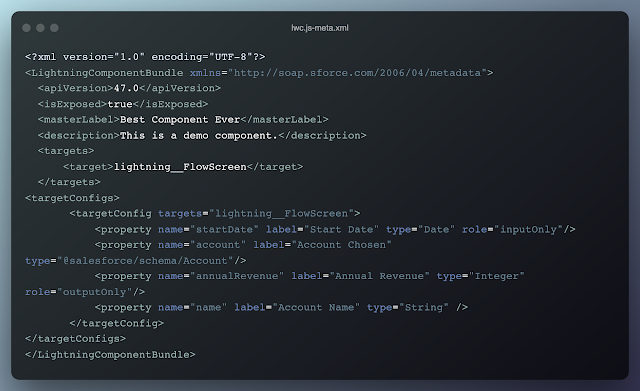This screenshot has width=640, height=391.
Task: Click the opening targetConfigs tag
Action: click(x=72, y=198)
